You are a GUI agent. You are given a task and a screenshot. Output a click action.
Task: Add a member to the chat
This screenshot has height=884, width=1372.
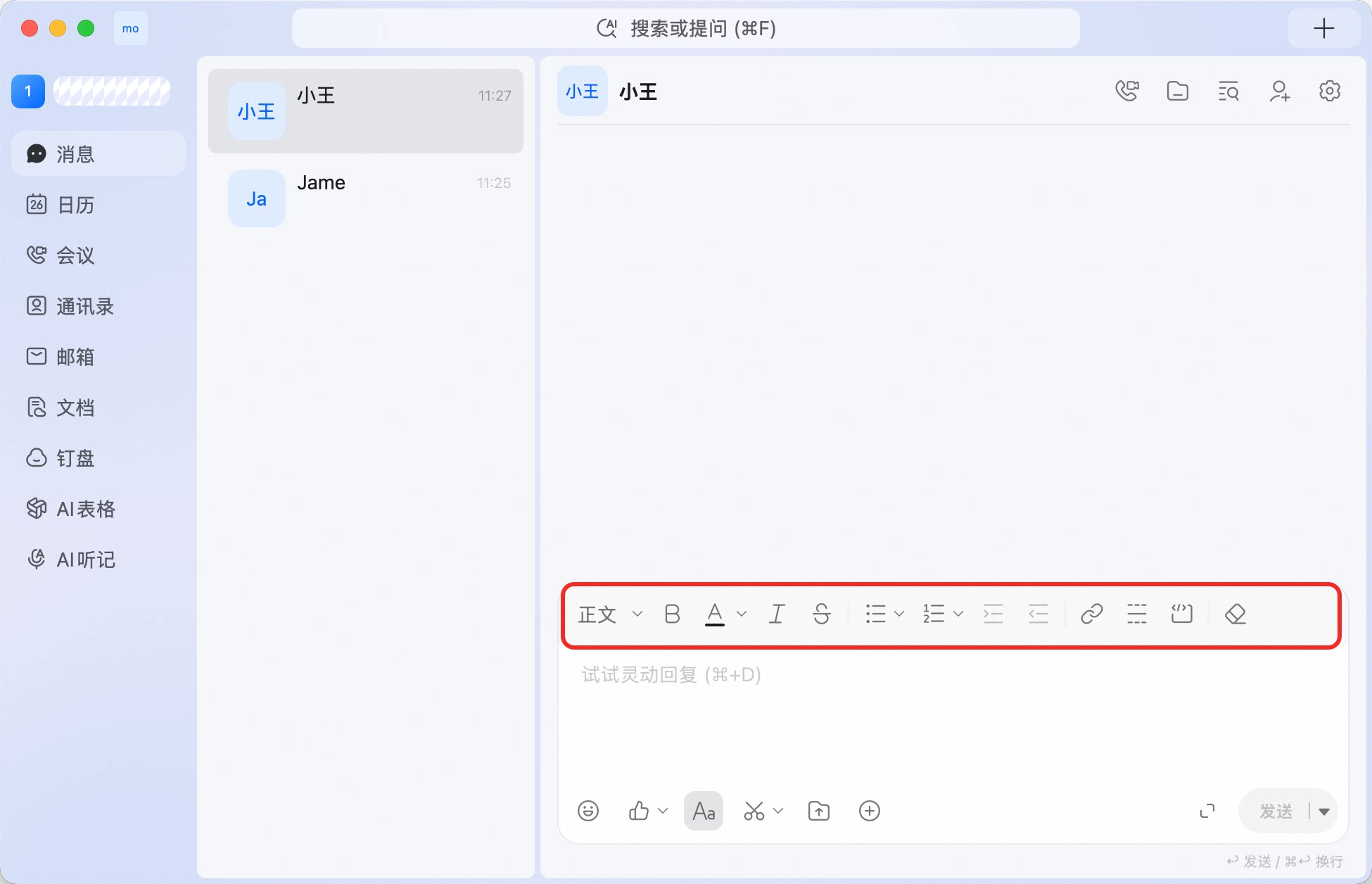point(1279,91)
